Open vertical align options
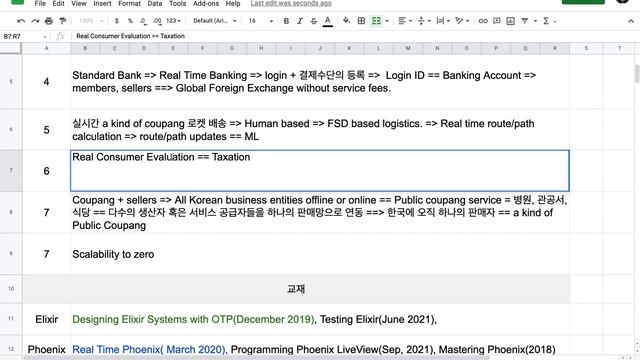The image size is (640, 360). pos(424,21)
